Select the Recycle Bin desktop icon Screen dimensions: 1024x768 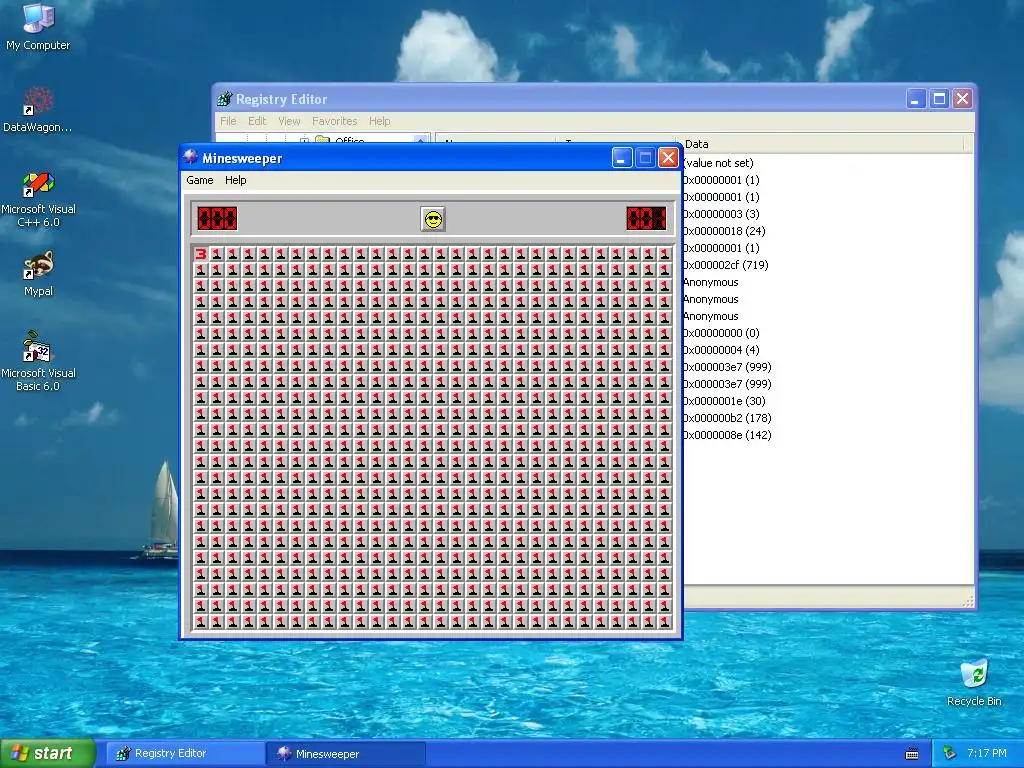(974, 683)
